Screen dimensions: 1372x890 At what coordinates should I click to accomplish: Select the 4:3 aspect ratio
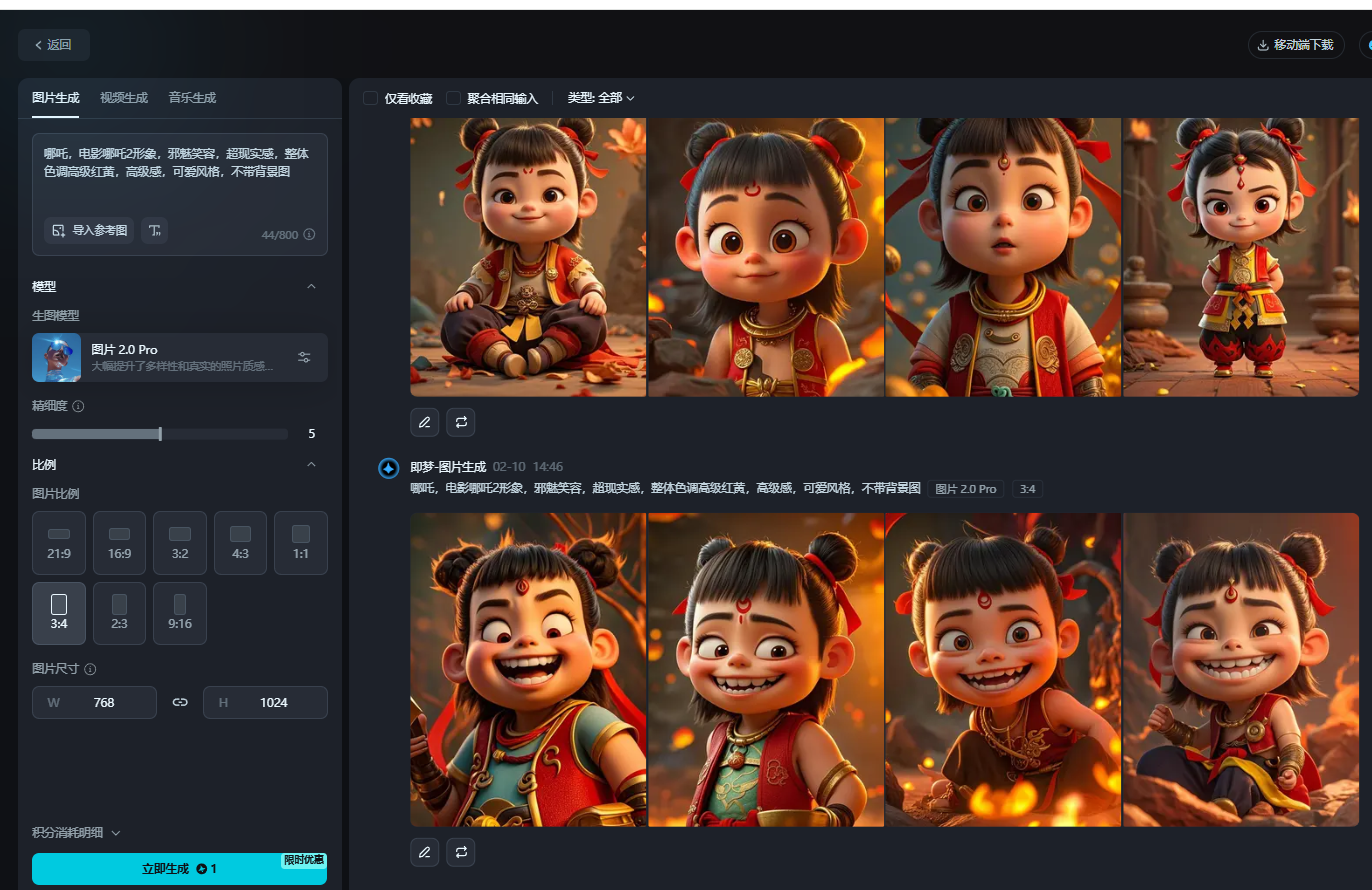tap(240, 543)
